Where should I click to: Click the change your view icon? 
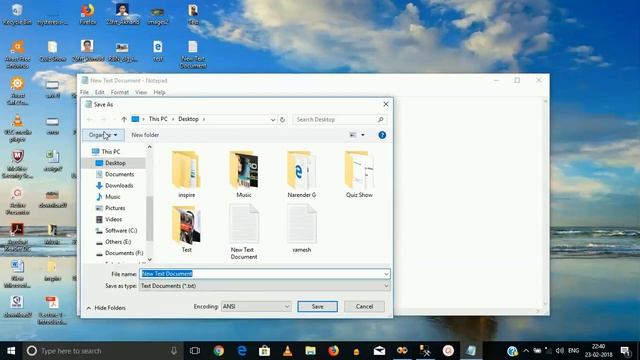click(x=353, y=135)
